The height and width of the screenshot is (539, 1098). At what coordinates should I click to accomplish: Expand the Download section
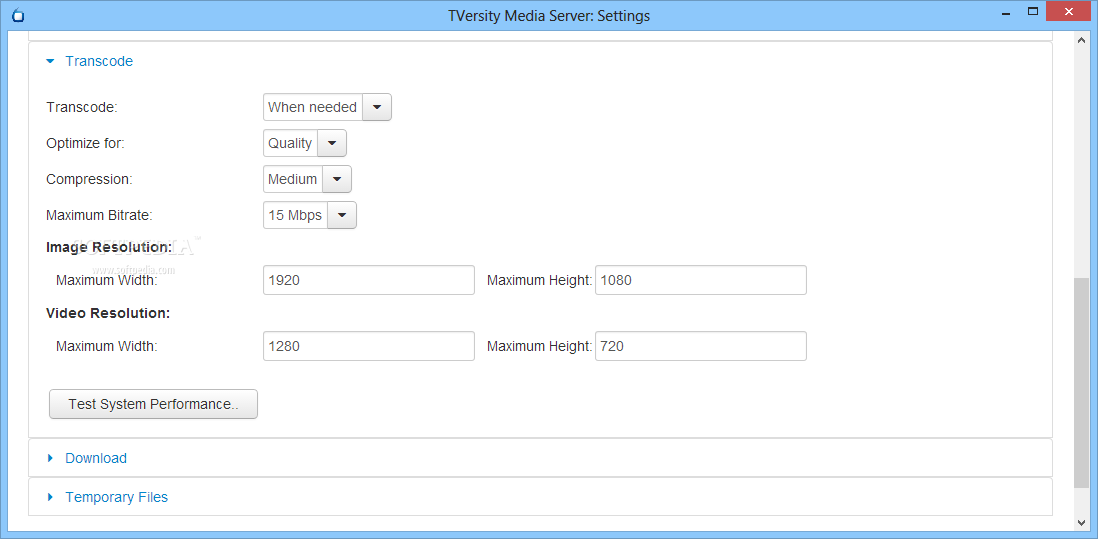[x=50, y=458]
